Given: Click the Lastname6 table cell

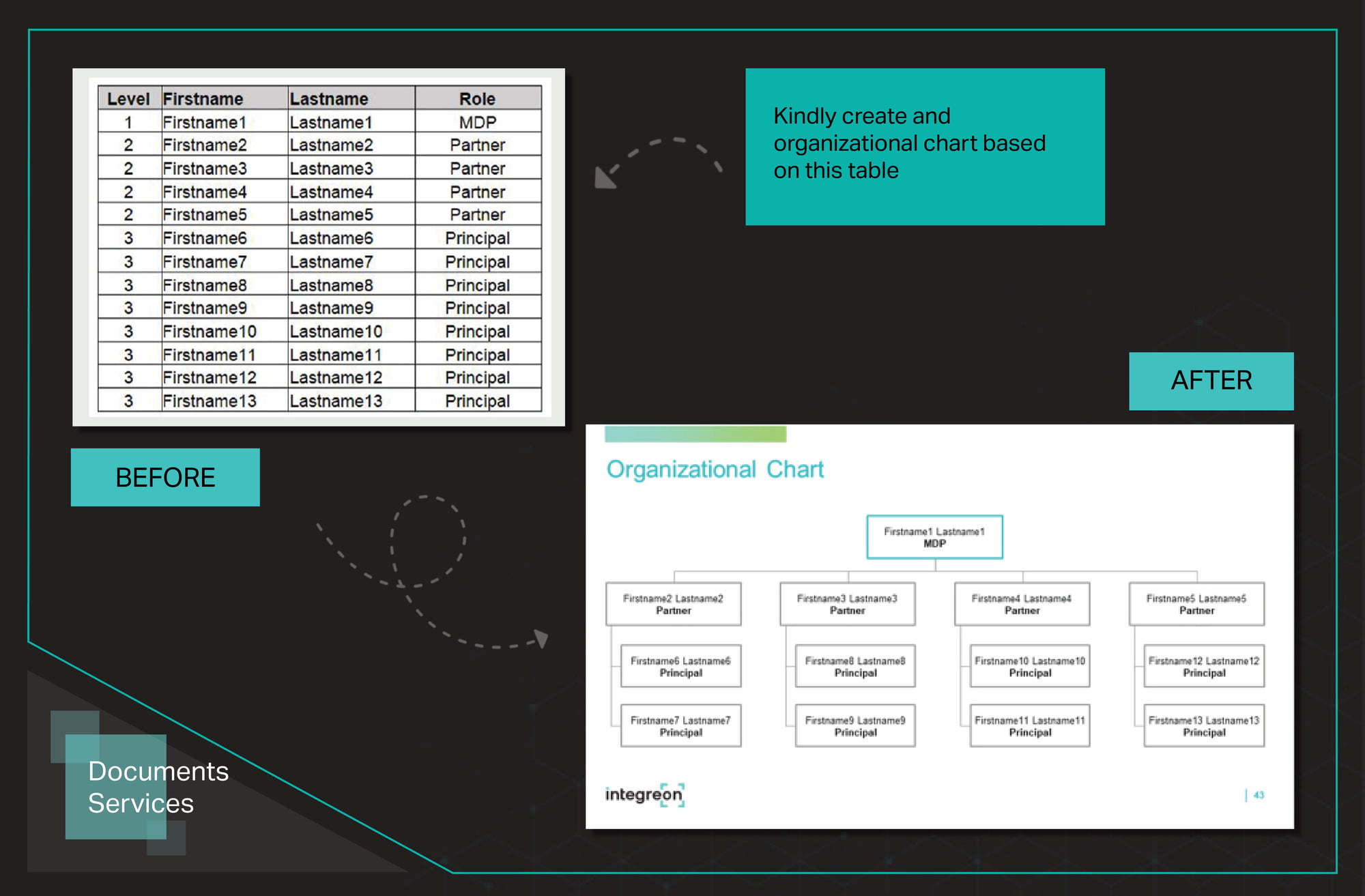Looking at the screenshot, I should coord(351,237).
